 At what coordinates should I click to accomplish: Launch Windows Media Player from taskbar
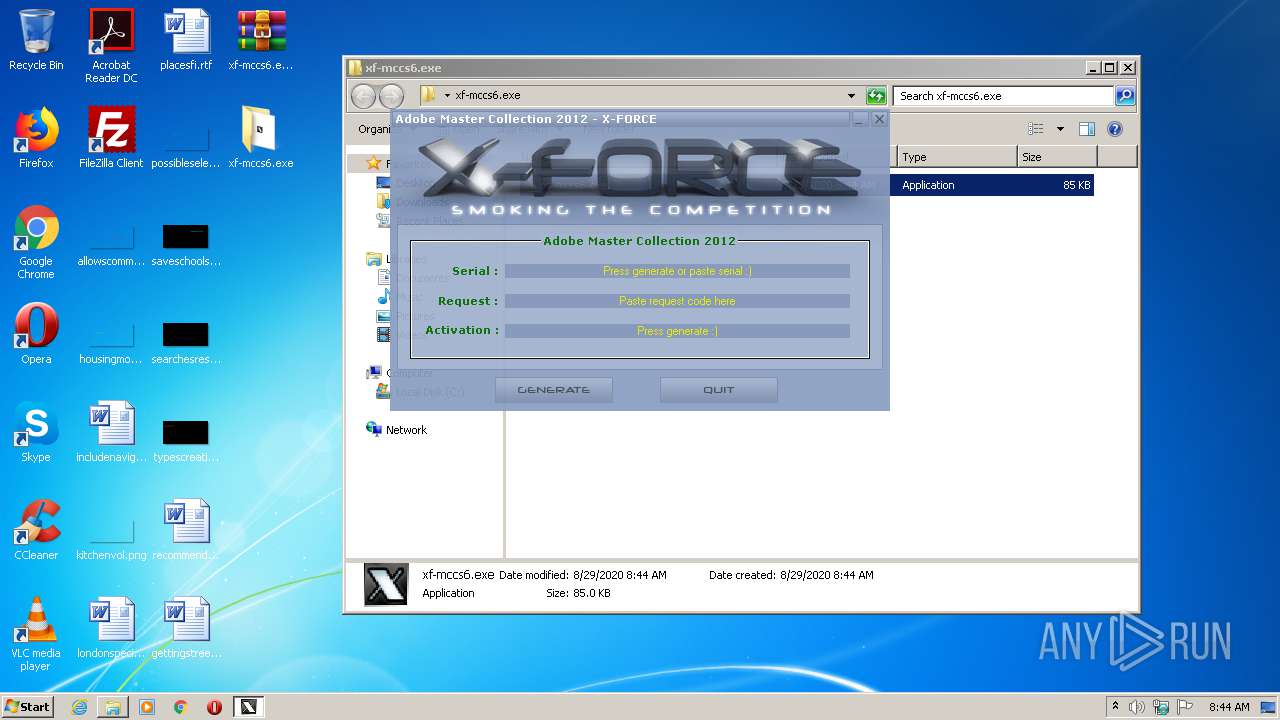click(147, 707)
